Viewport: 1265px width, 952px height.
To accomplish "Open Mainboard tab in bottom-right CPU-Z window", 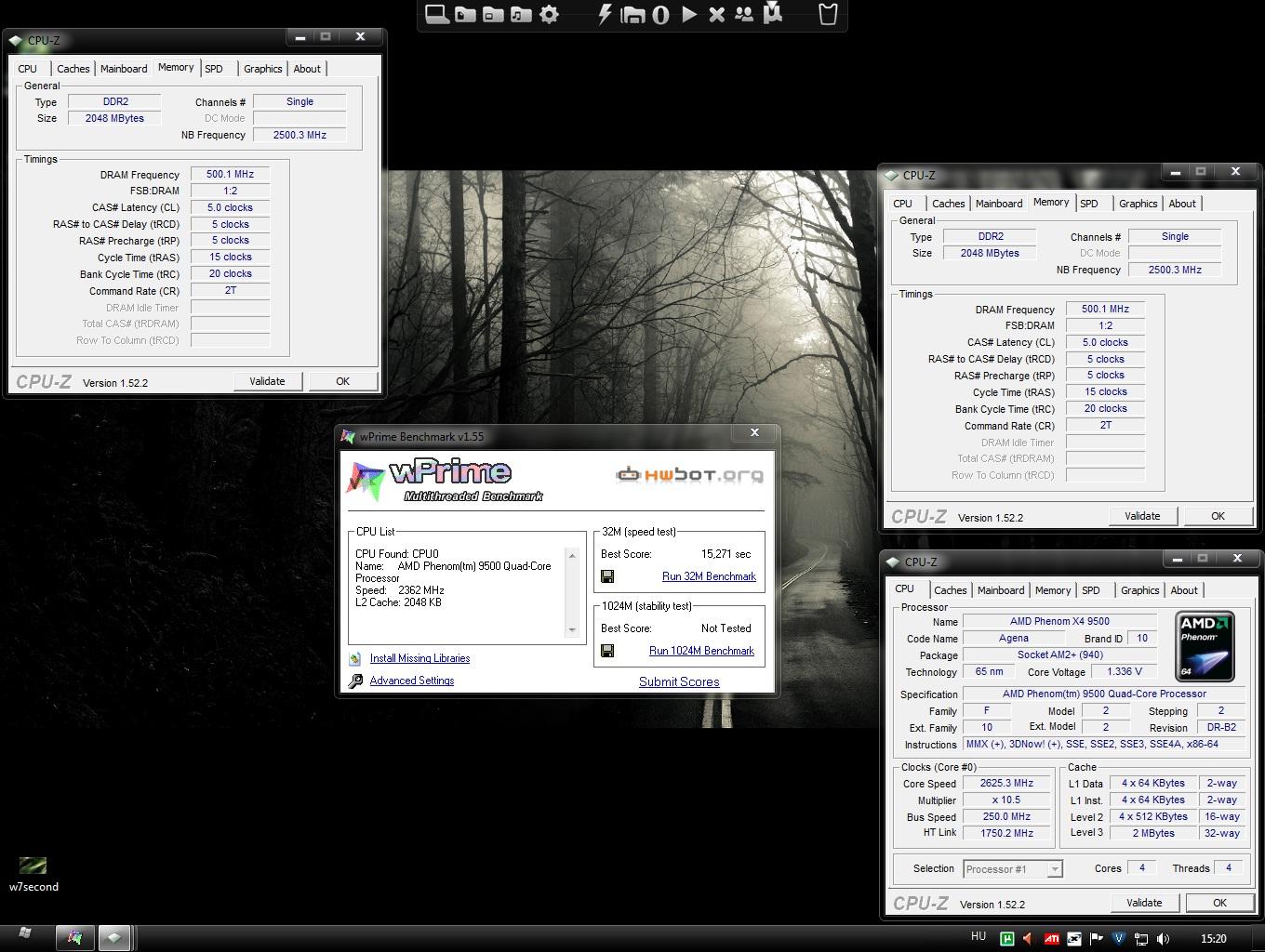I will pyautogui.click(x=1001, y=590).
